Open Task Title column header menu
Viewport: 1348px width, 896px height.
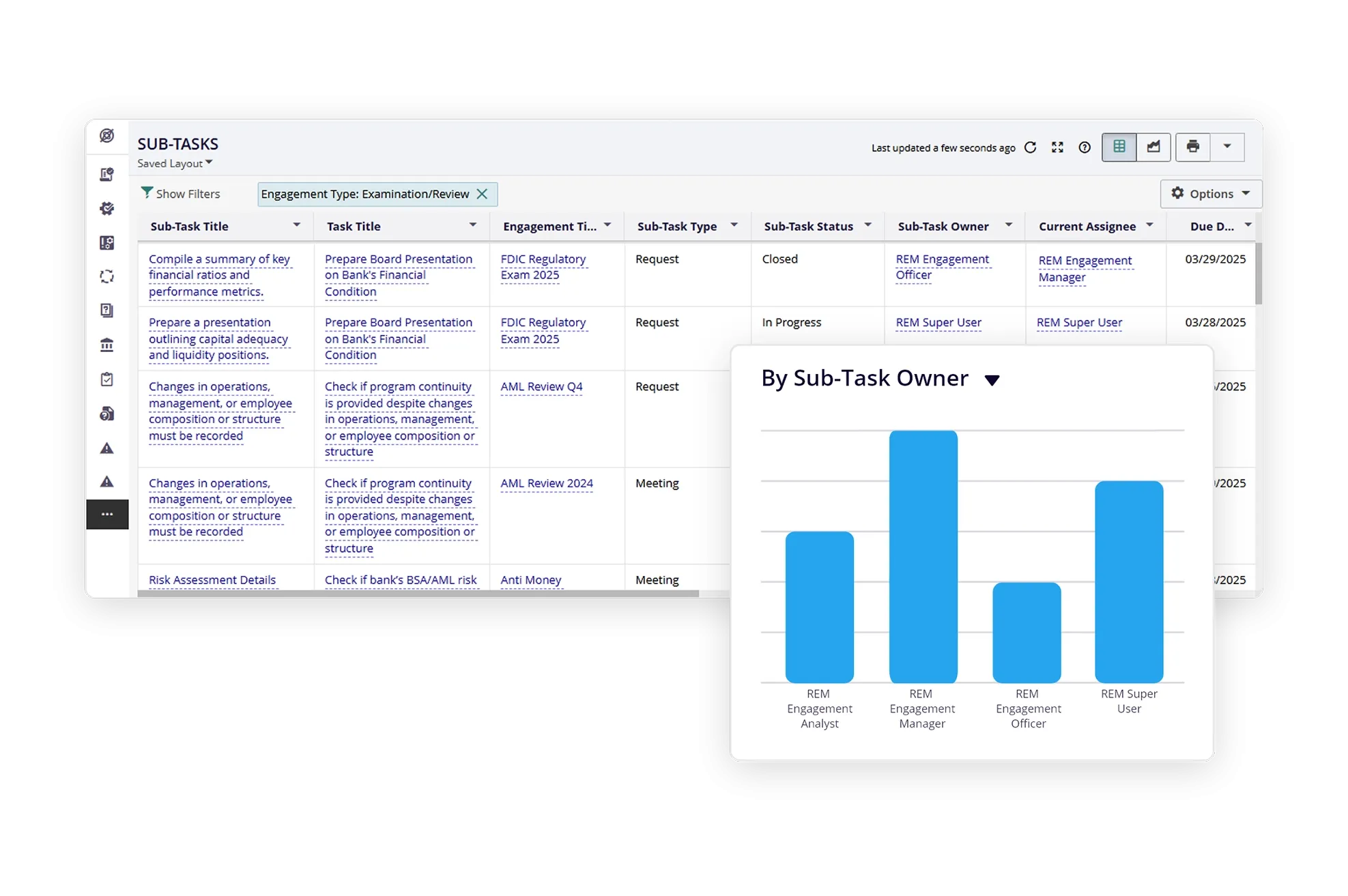tap(472, 225)
